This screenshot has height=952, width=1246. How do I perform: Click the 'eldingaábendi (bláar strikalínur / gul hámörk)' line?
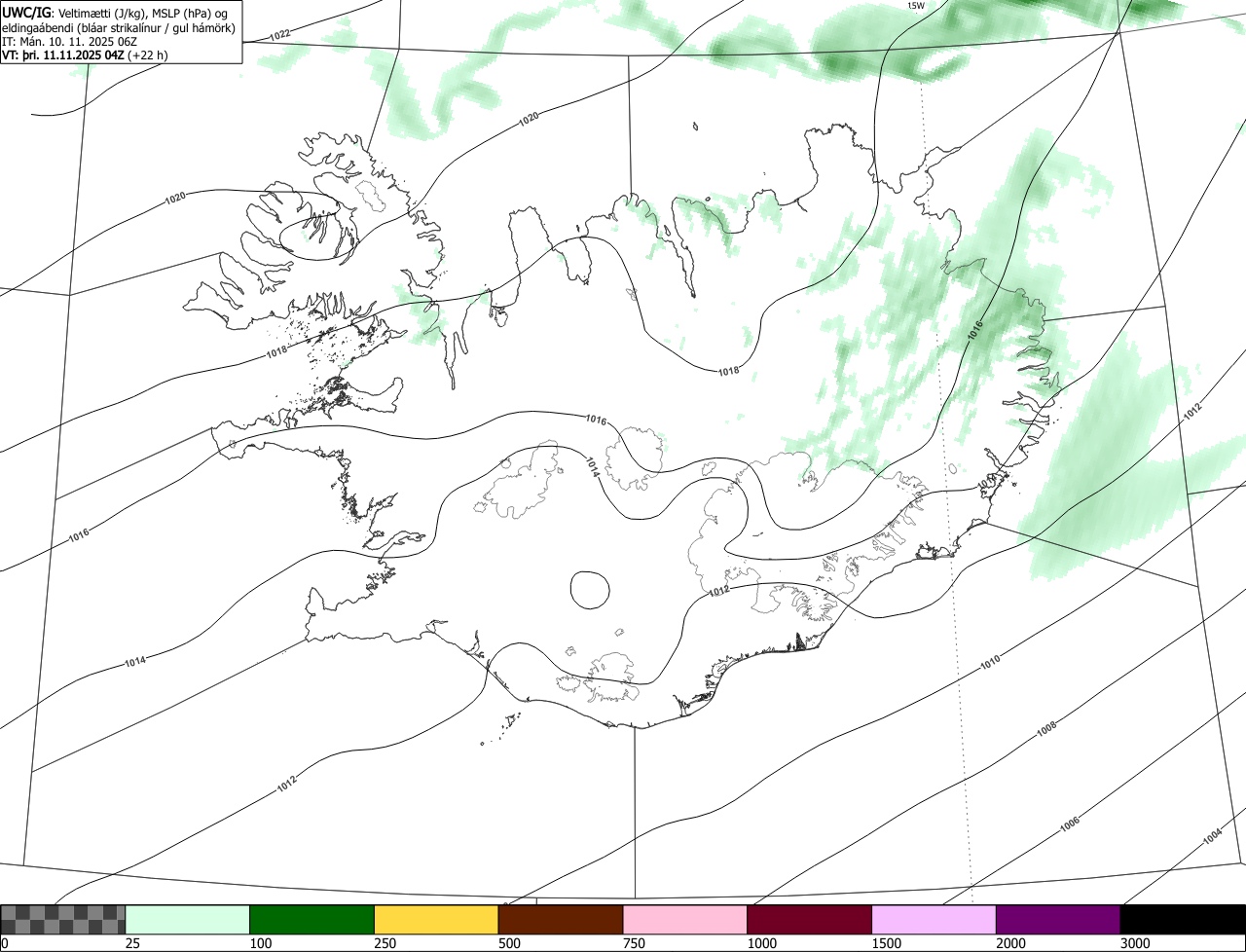(x=119, y=27)
